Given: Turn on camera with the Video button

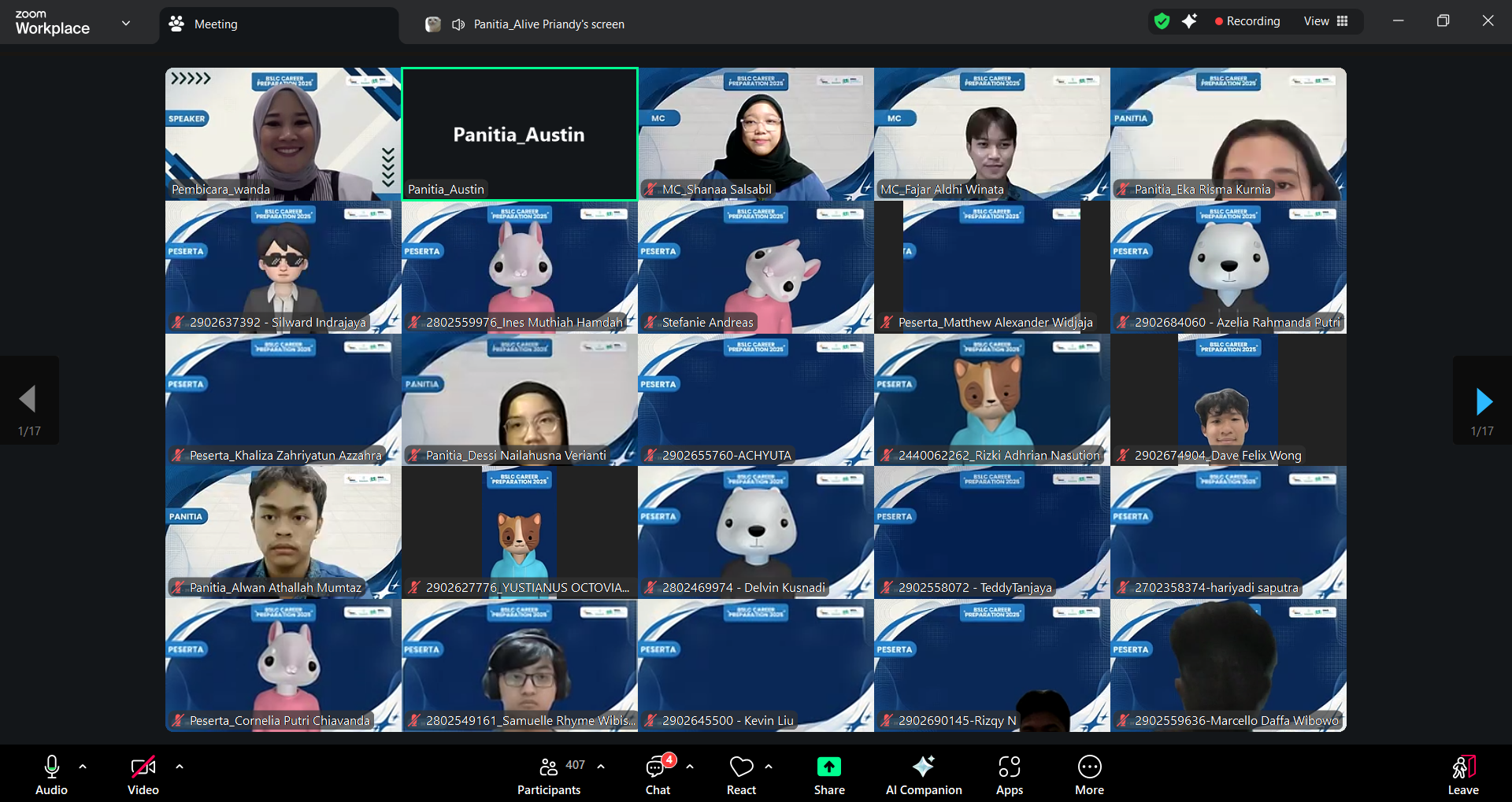Looking at the screenshot, I should click(143, 767).
